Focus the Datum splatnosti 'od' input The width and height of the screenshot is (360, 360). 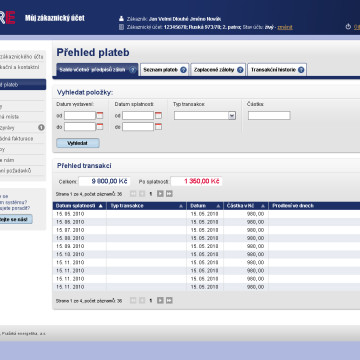coord(138,116)
